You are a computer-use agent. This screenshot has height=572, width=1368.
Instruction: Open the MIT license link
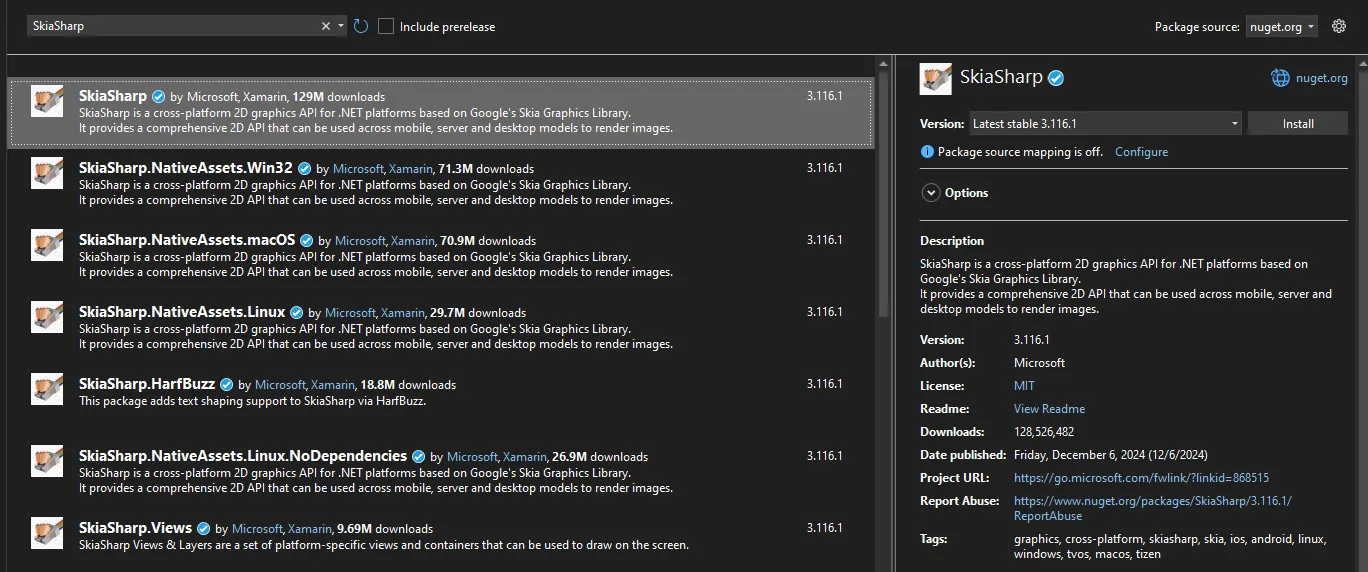click(1024, 386)
